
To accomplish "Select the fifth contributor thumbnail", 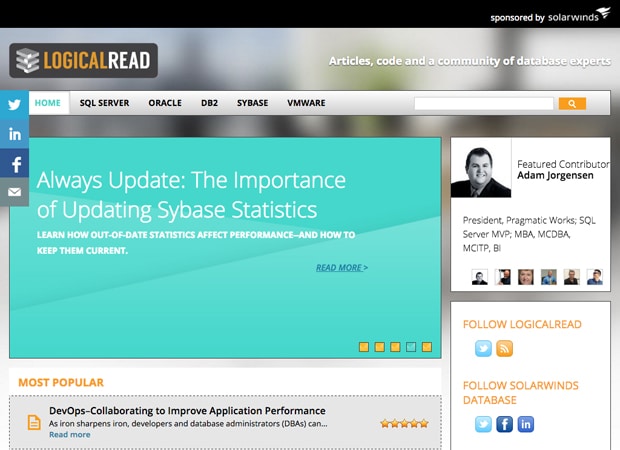I will click(x=572, y=277).
